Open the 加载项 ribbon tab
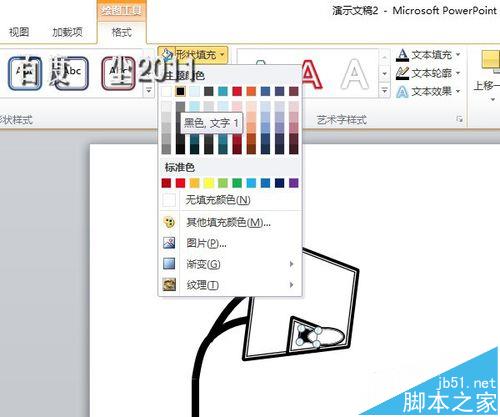The width and height of the screenshot is (500, 417). (x=67, y=32)
